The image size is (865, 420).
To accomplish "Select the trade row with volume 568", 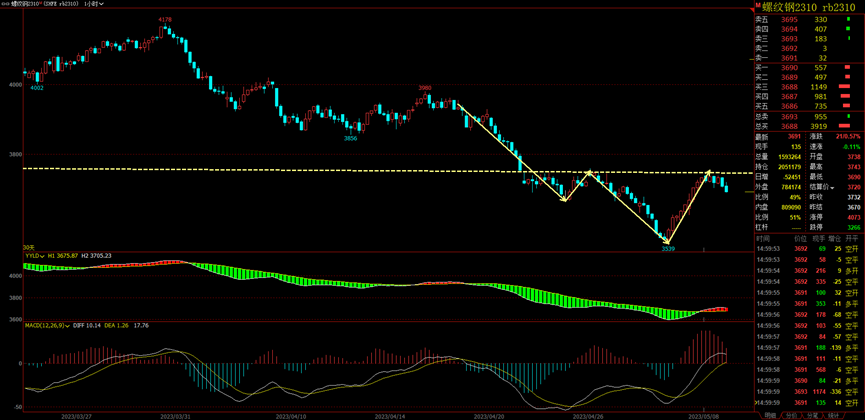I will click(808, 369).
